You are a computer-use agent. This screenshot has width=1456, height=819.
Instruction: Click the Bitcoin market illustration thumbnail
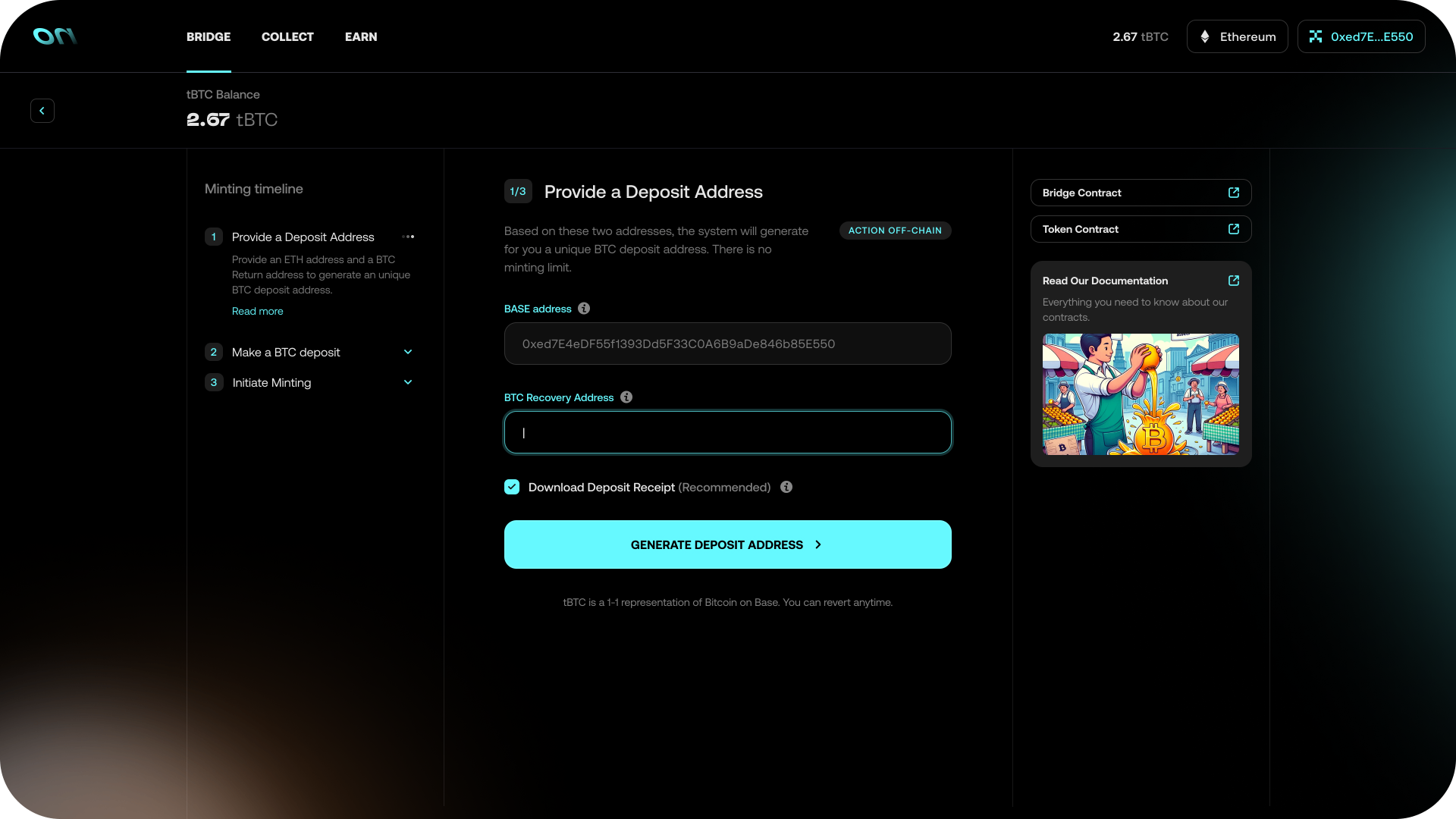coord(1141,394)
